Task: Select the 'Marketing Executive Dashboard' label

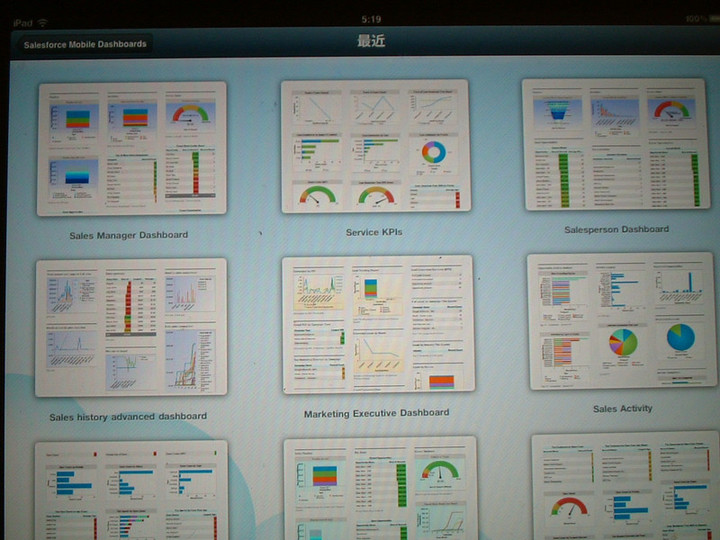Action: pos(377,413)
